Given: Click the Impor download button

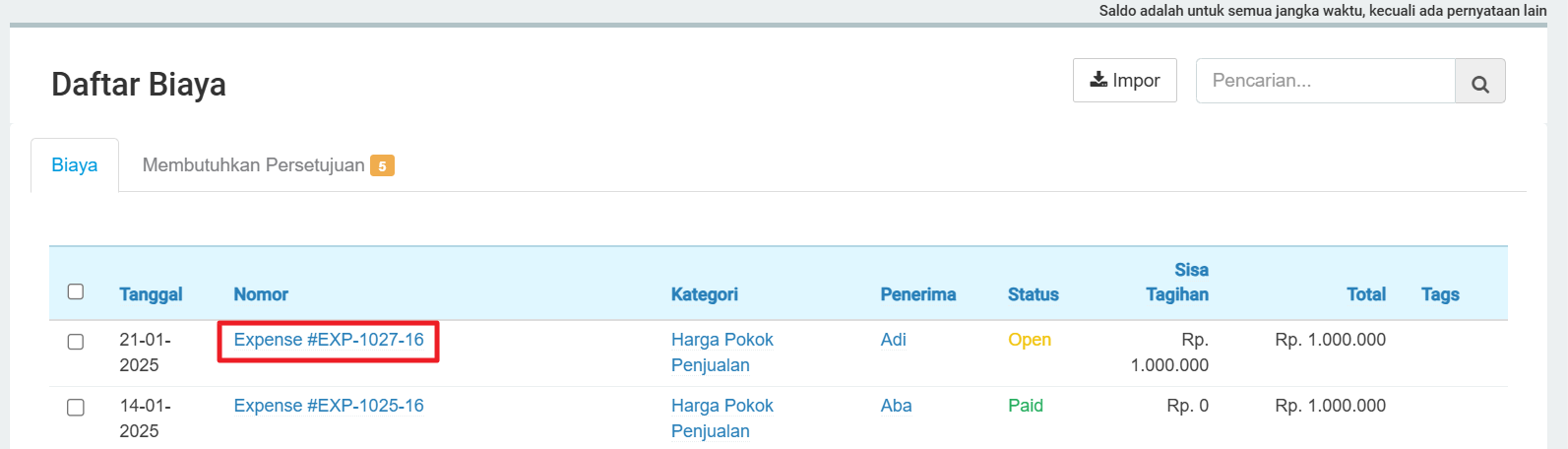Looking at the screenshot, I should (x=1124, y=81).
